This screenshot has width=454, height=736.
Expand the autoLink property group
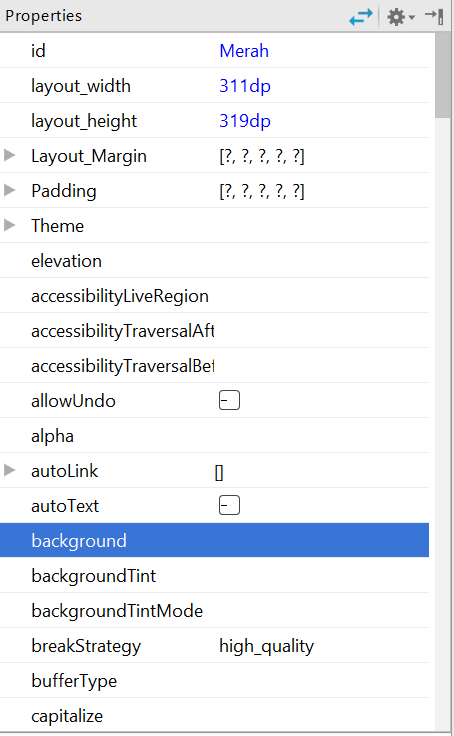tap(9, 470)
